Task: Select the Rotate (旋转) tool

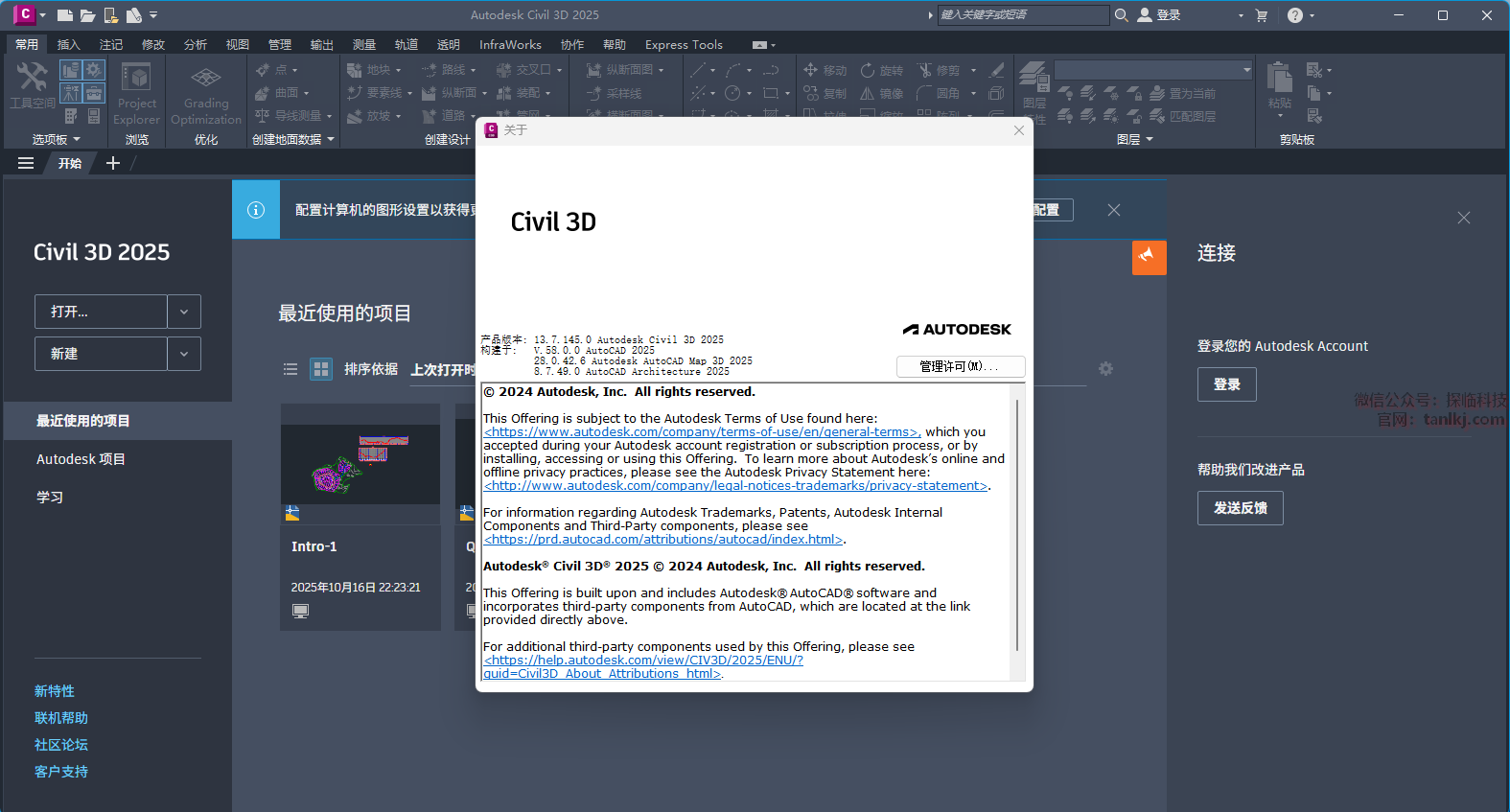Action: (882, 70)
